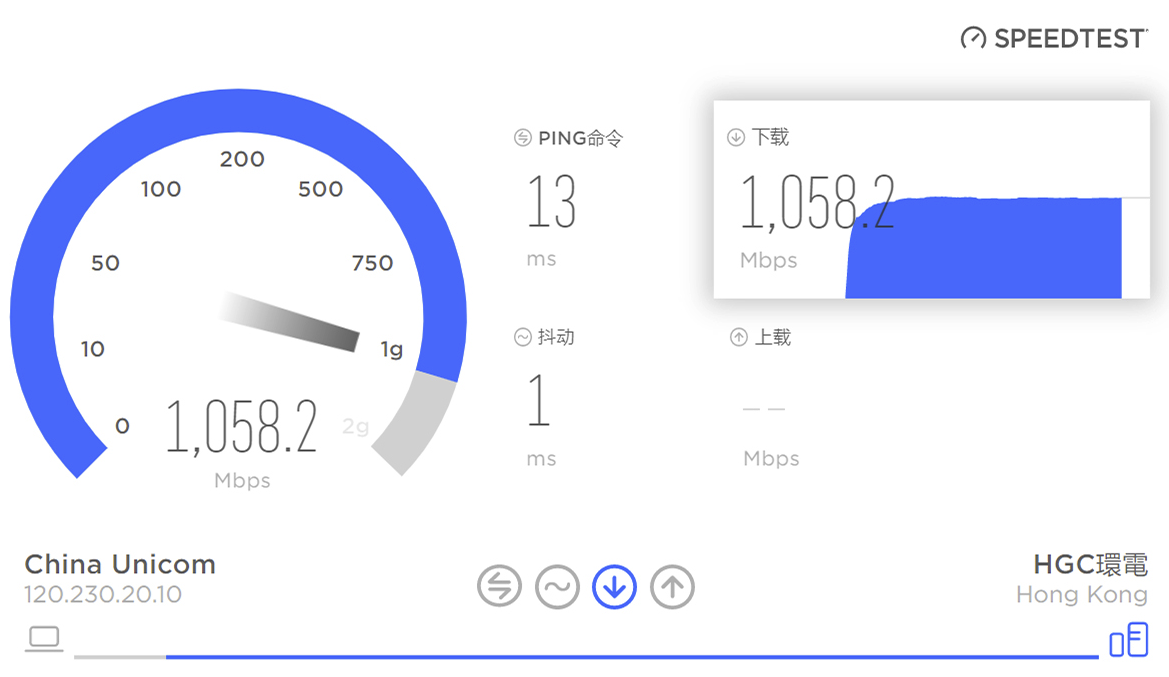Click the 1,058.2 Mbps gauge reading
Viewport: 1169px width, 677px height.
click(242, 428)
